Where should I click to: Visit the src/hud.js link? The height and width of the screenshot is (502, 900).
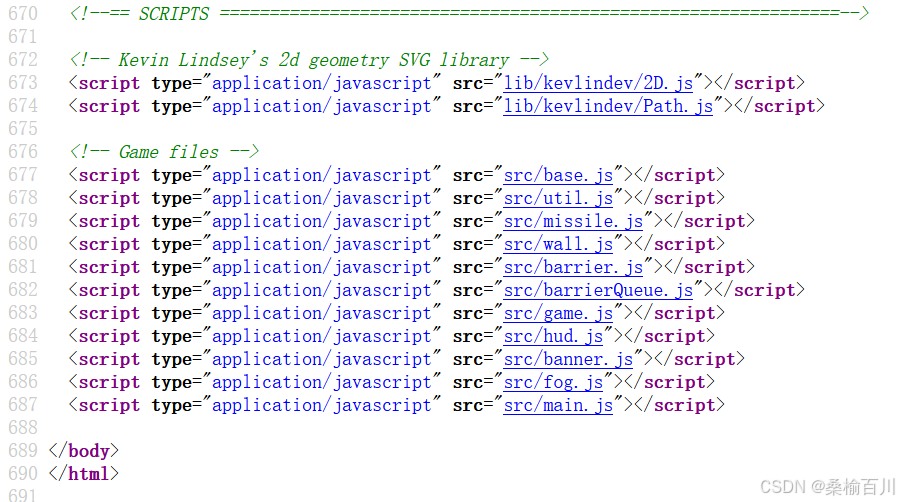553,336
